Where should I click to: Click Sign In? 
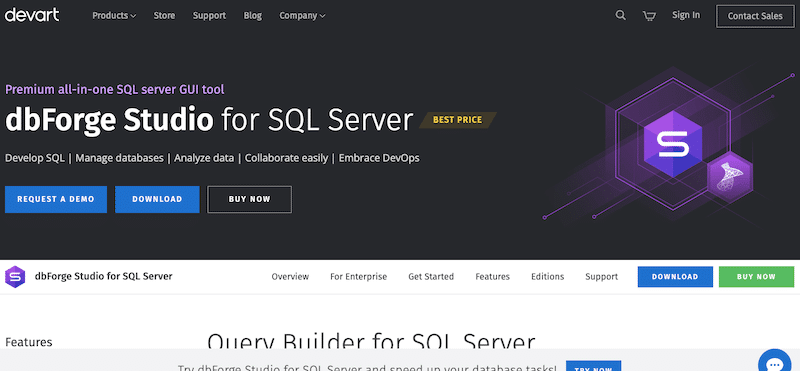(x=686, y=15)
